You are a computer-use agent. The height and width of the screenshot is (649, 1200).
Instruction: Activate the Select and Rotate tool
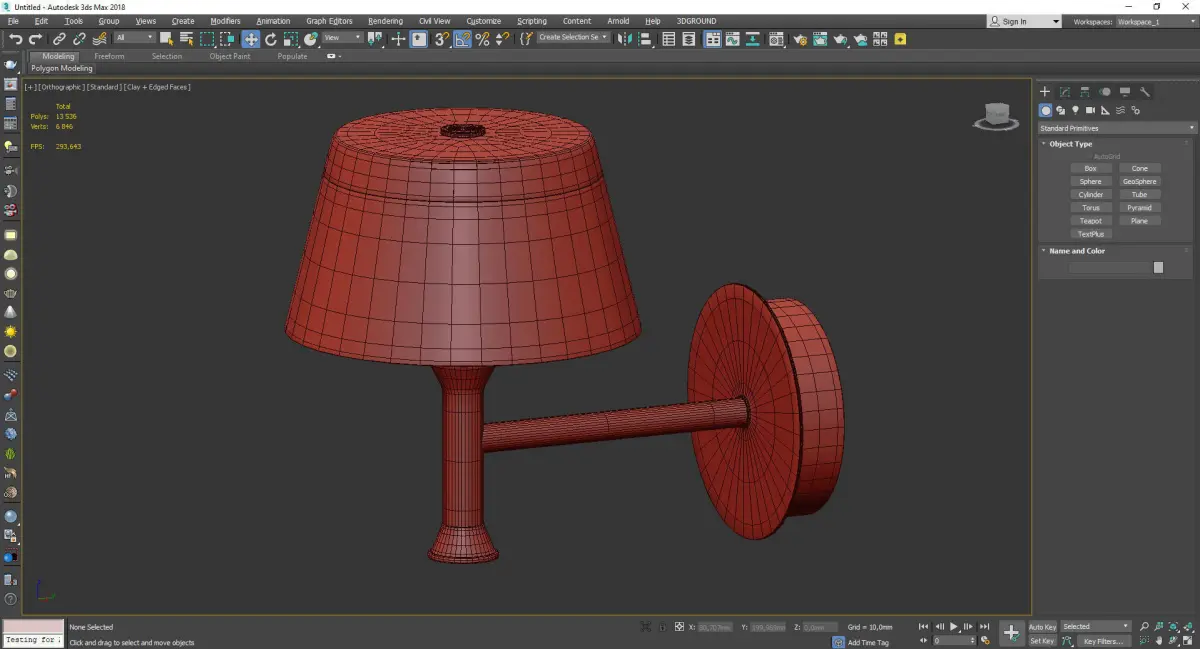click(270, 39)
